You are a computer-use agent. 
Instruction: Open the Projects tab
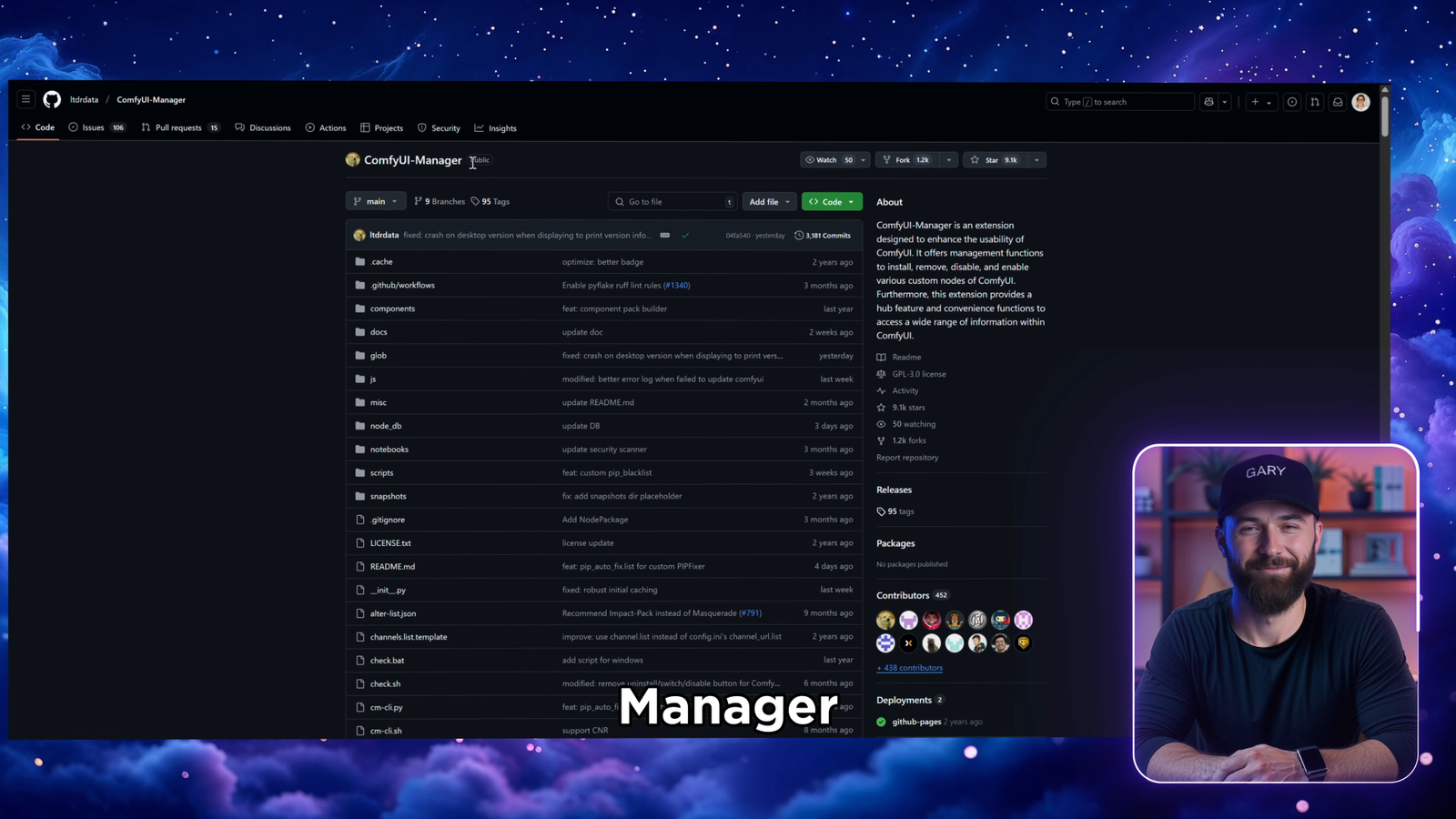[x=381, y=127]
